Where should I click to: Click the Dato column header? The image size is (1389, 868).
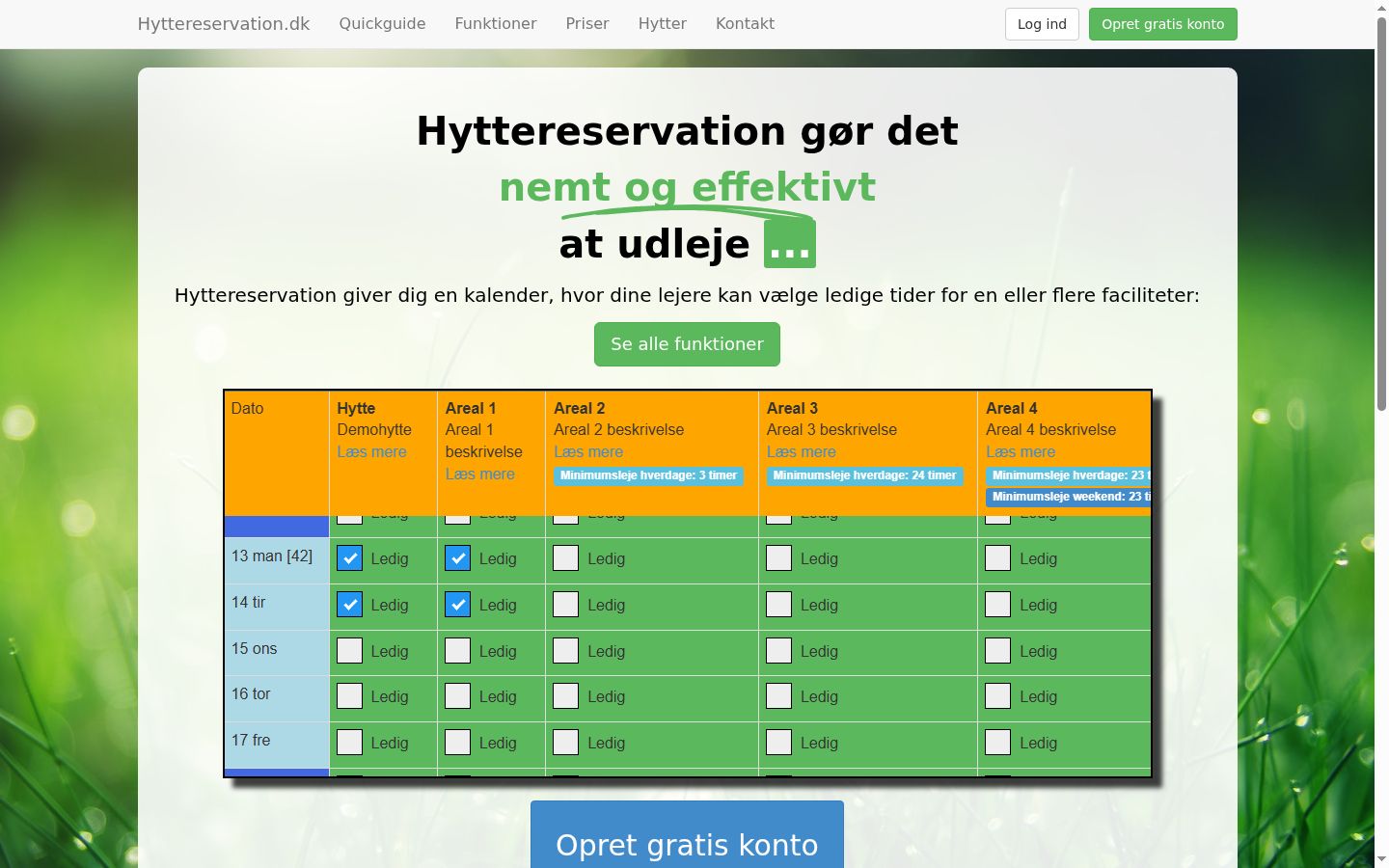pyautogui.click(x=277, y=453)
